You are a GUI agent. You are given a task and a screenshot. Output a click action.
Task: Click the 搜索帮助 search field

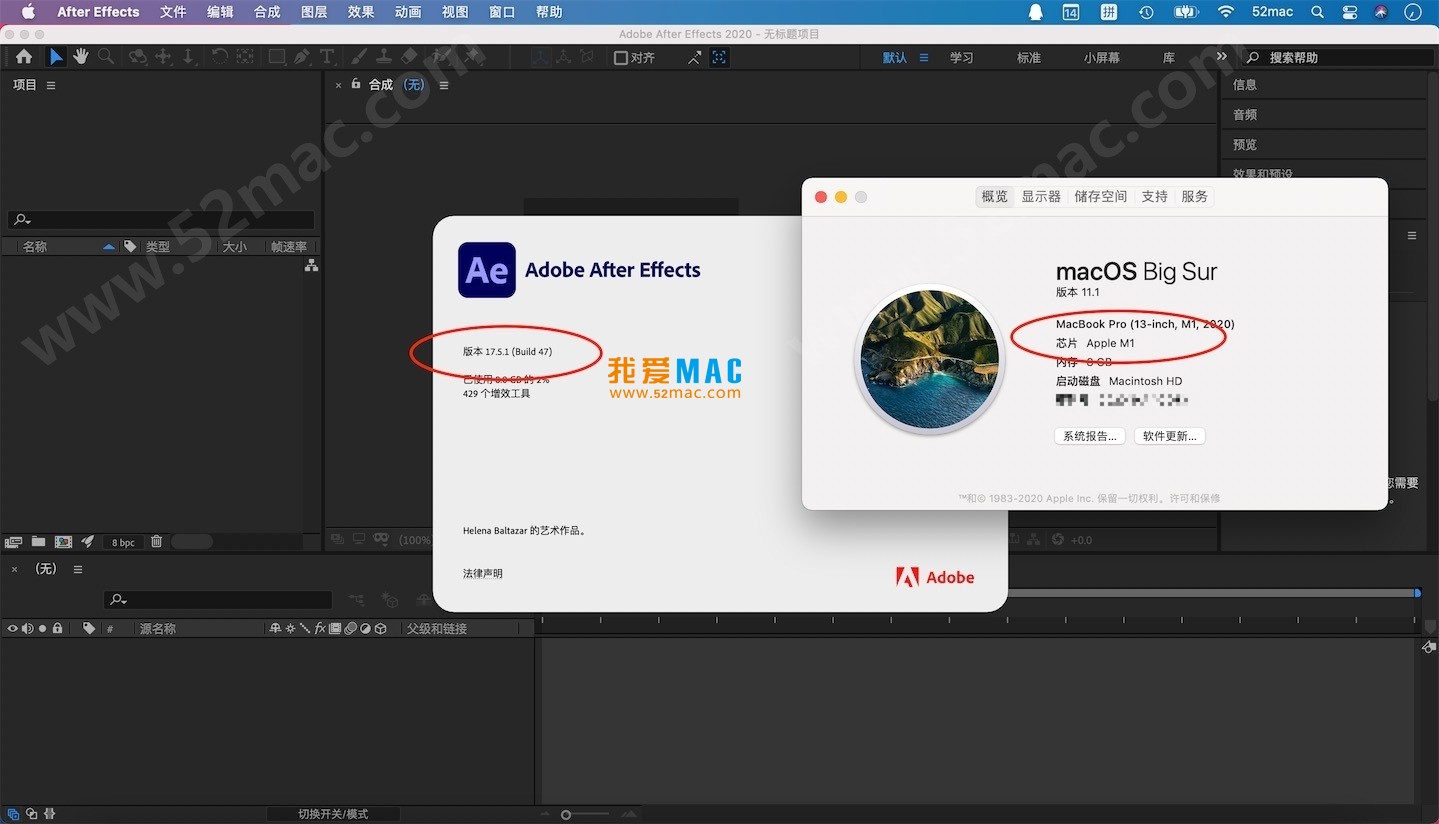(x=1340, y=58)
